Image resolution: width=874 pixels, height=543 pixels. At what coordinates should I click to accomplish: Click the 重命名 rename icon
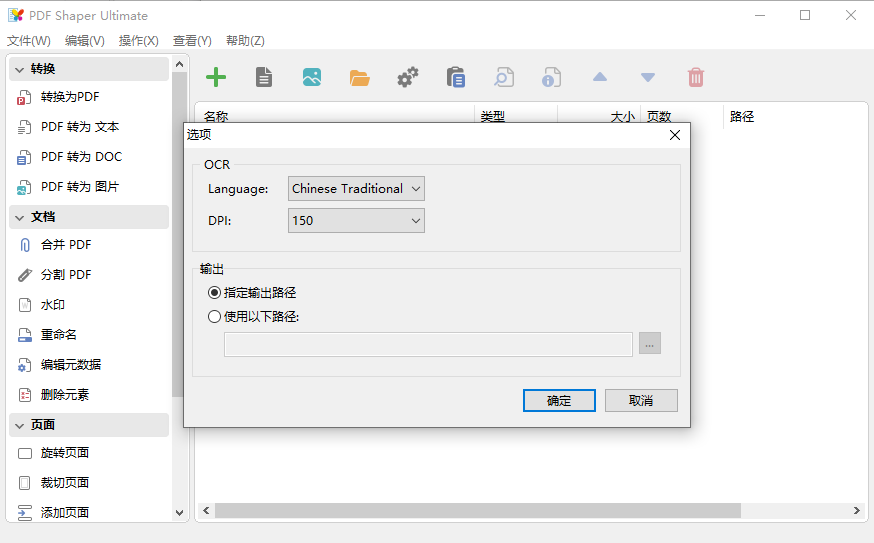tap(25, 335)
